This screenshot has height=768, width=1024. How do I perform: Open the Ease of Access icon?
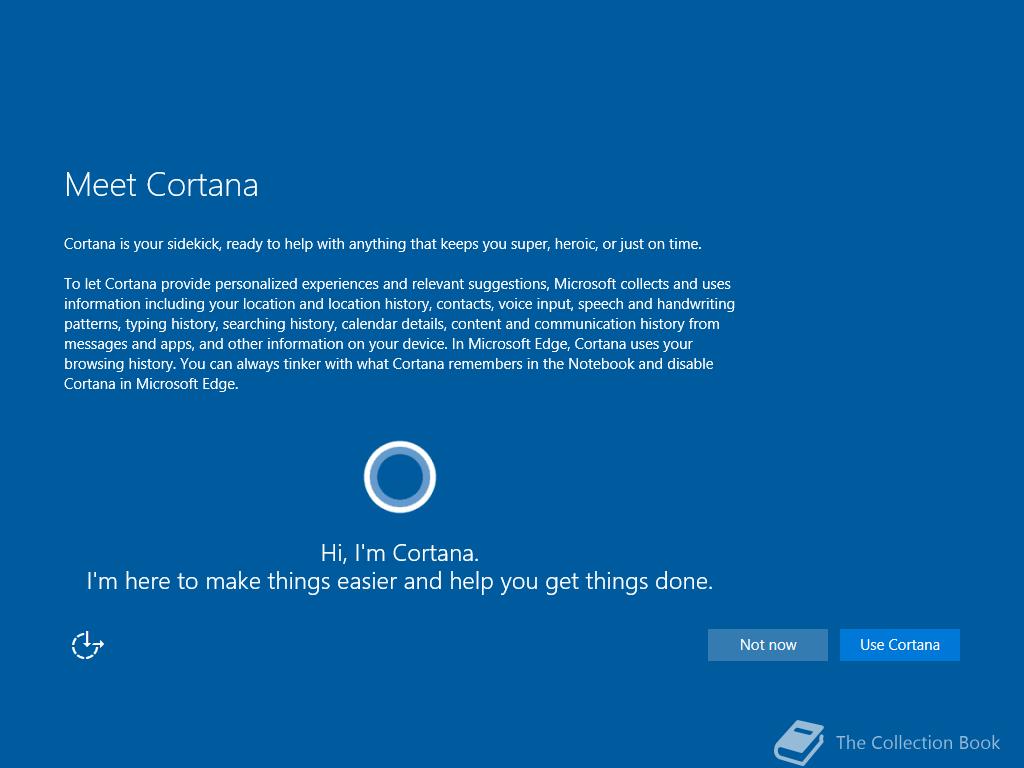coord(88,645)
